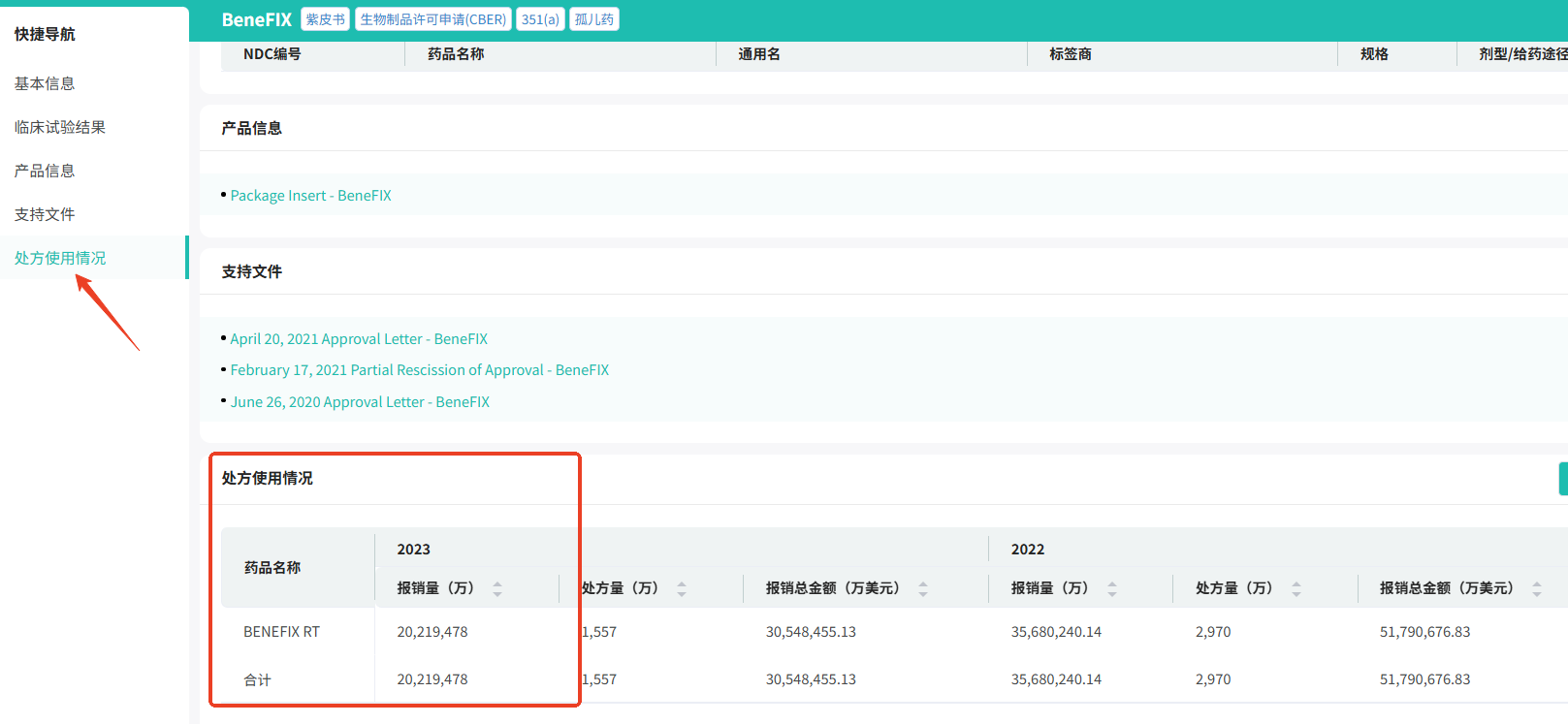
Task: Sort 2023 报销量 column
Action: (497, 588)
